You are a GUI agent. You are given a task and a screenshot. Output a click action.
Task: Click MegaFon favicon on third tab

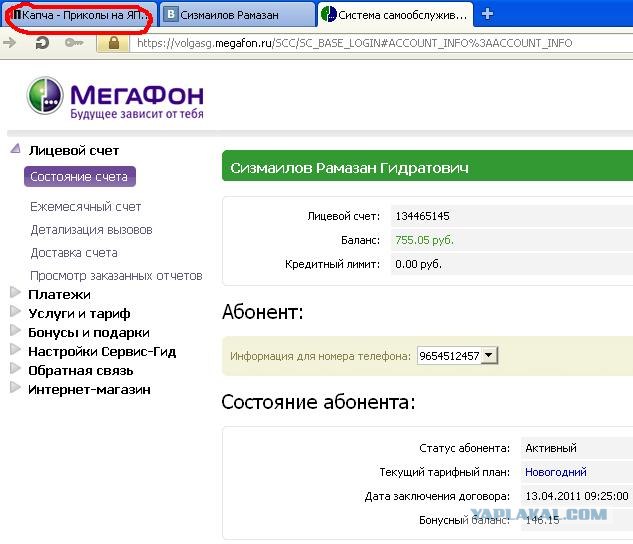coord(329,14)
